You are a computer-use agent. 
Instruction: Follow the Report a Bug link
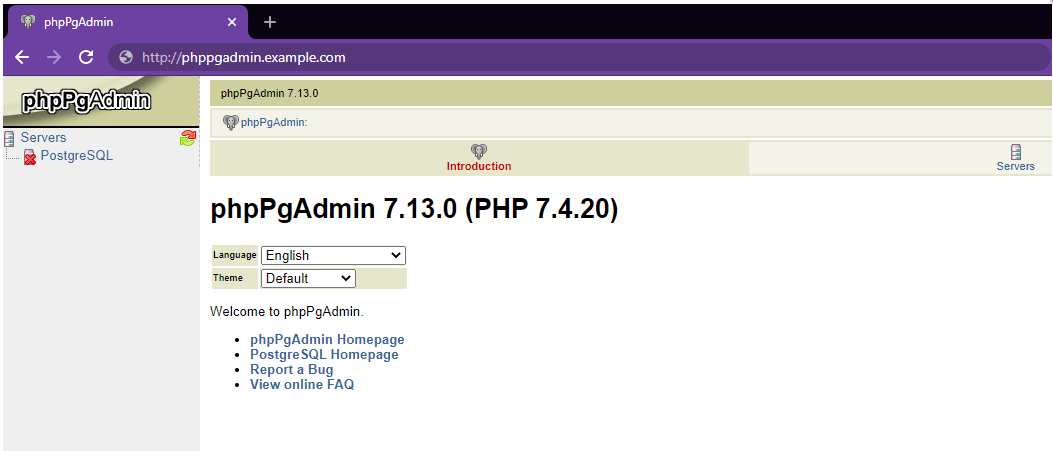tap(292, 370)
